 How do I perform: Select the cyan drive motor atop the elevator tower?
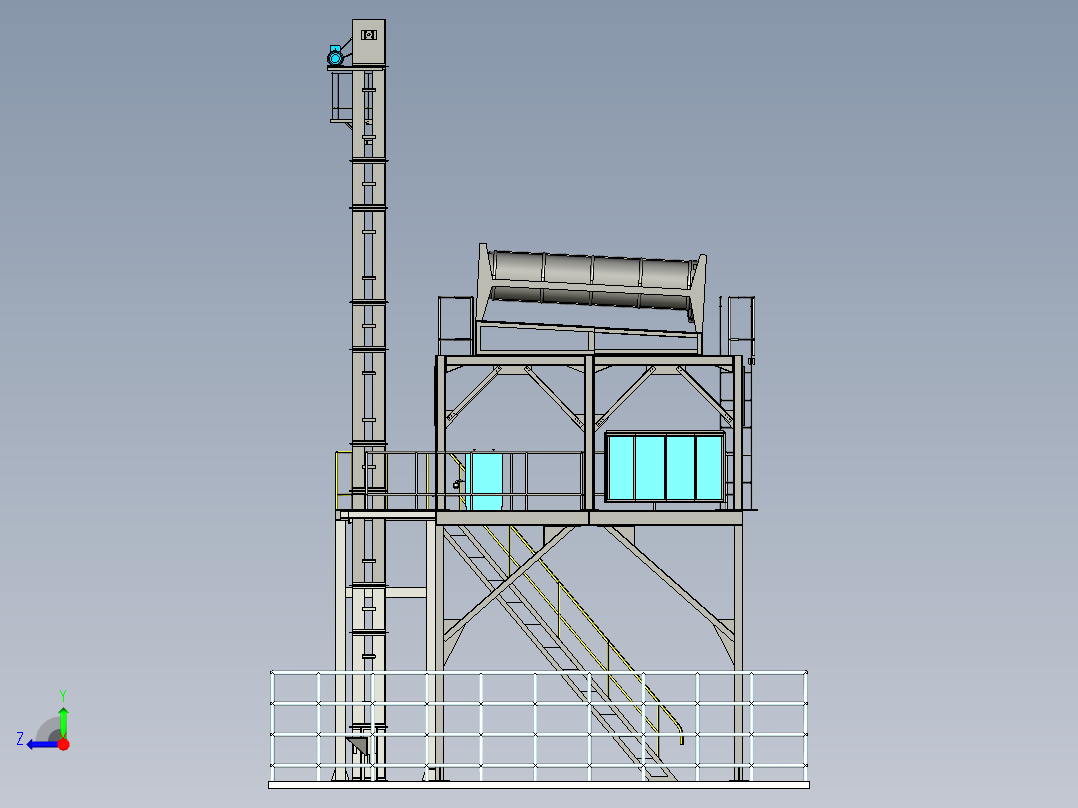coord(335,56)
